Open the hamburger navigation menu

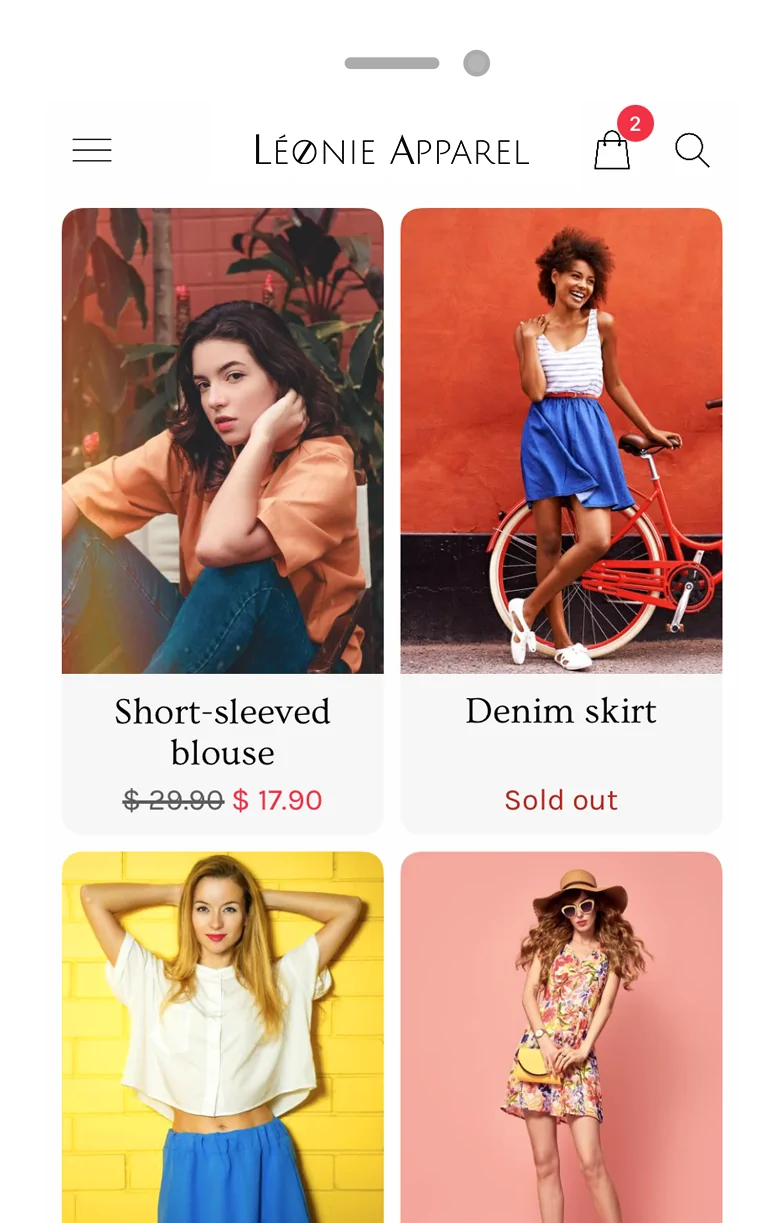[x=92, y=151]
